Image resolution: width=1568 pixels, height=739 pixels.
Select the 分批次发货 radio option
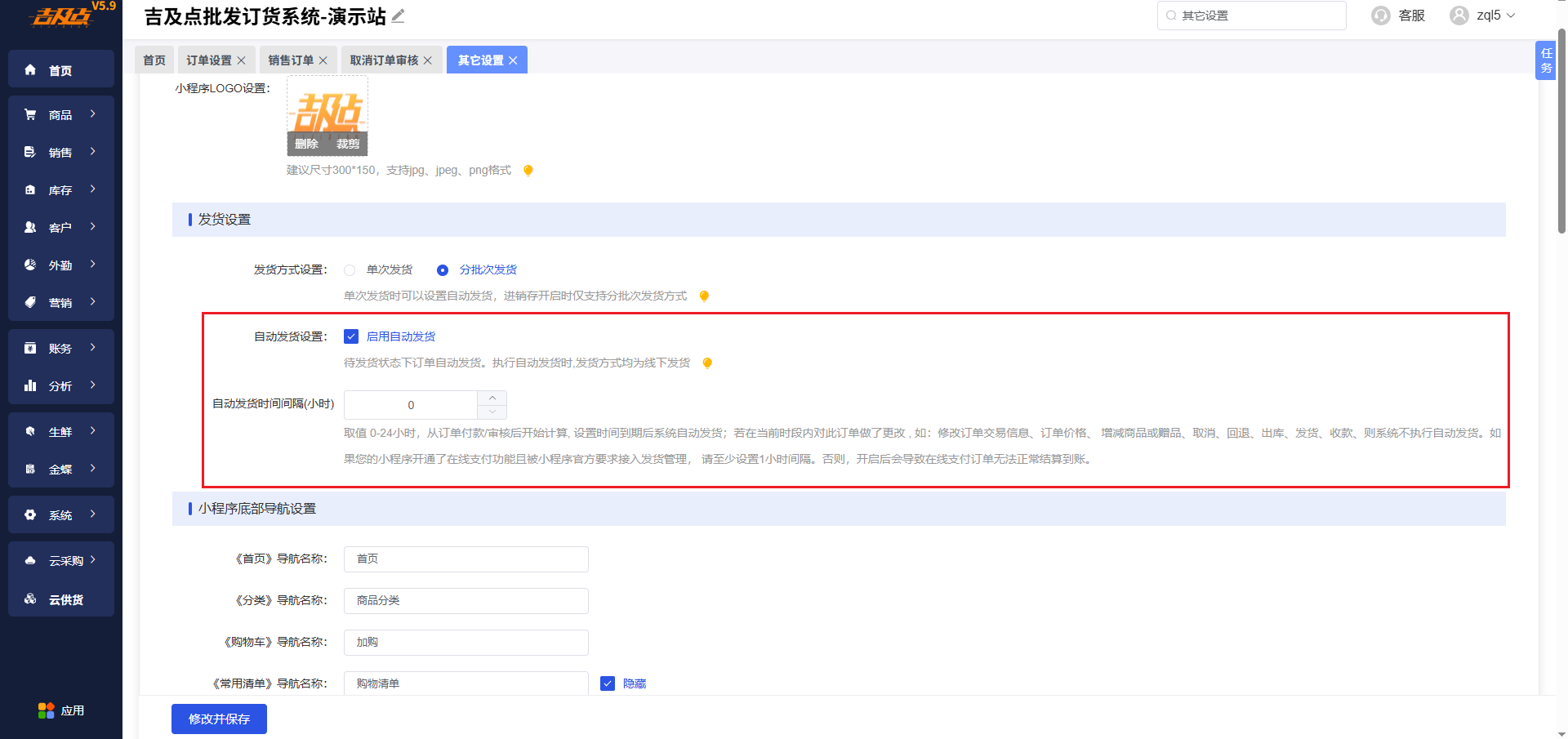tap(443, 269)
